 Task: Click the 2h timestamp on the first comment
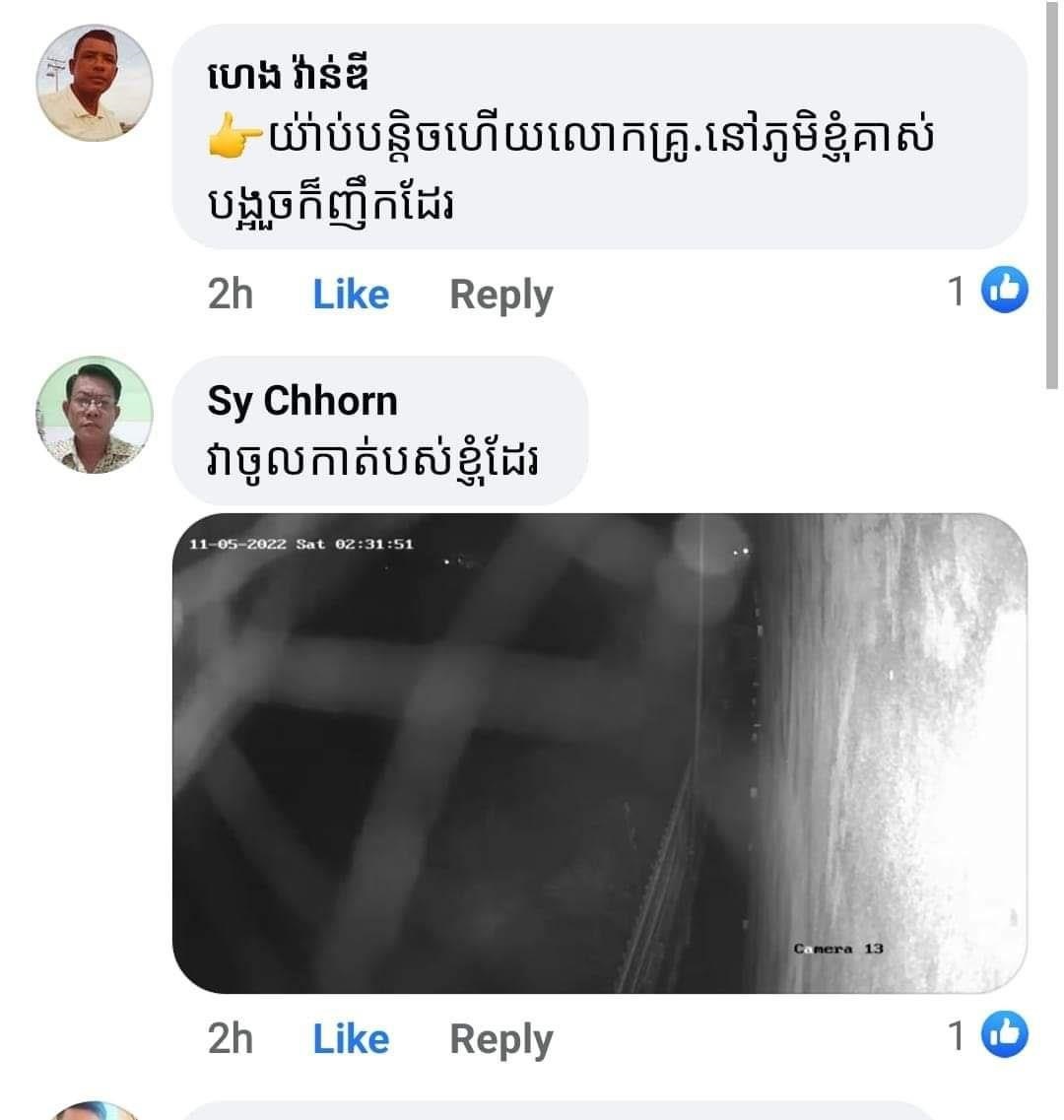[230, 295]
